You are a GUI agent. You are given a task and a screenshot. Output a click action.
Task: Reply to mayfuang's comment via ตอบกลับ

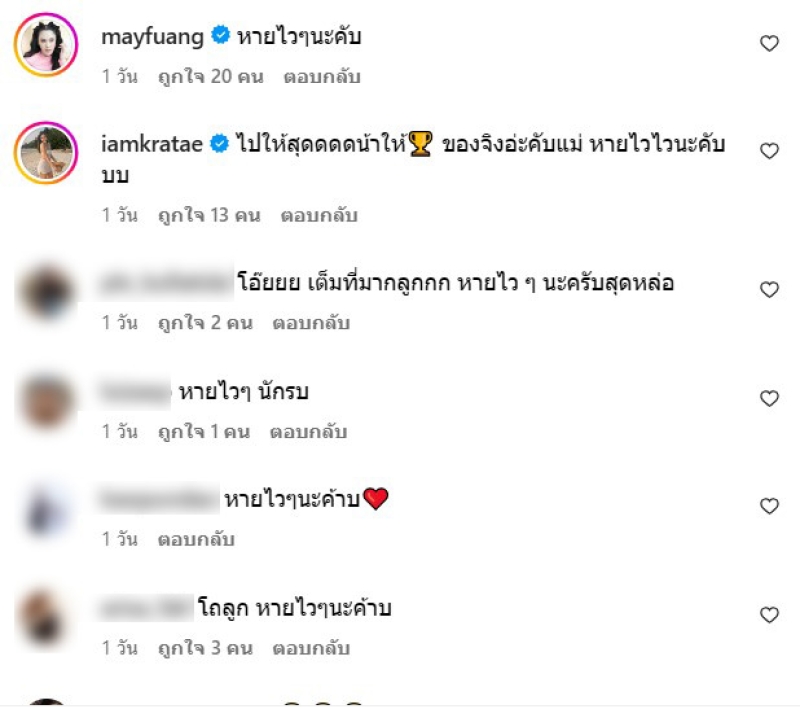(x=322, y=77)
